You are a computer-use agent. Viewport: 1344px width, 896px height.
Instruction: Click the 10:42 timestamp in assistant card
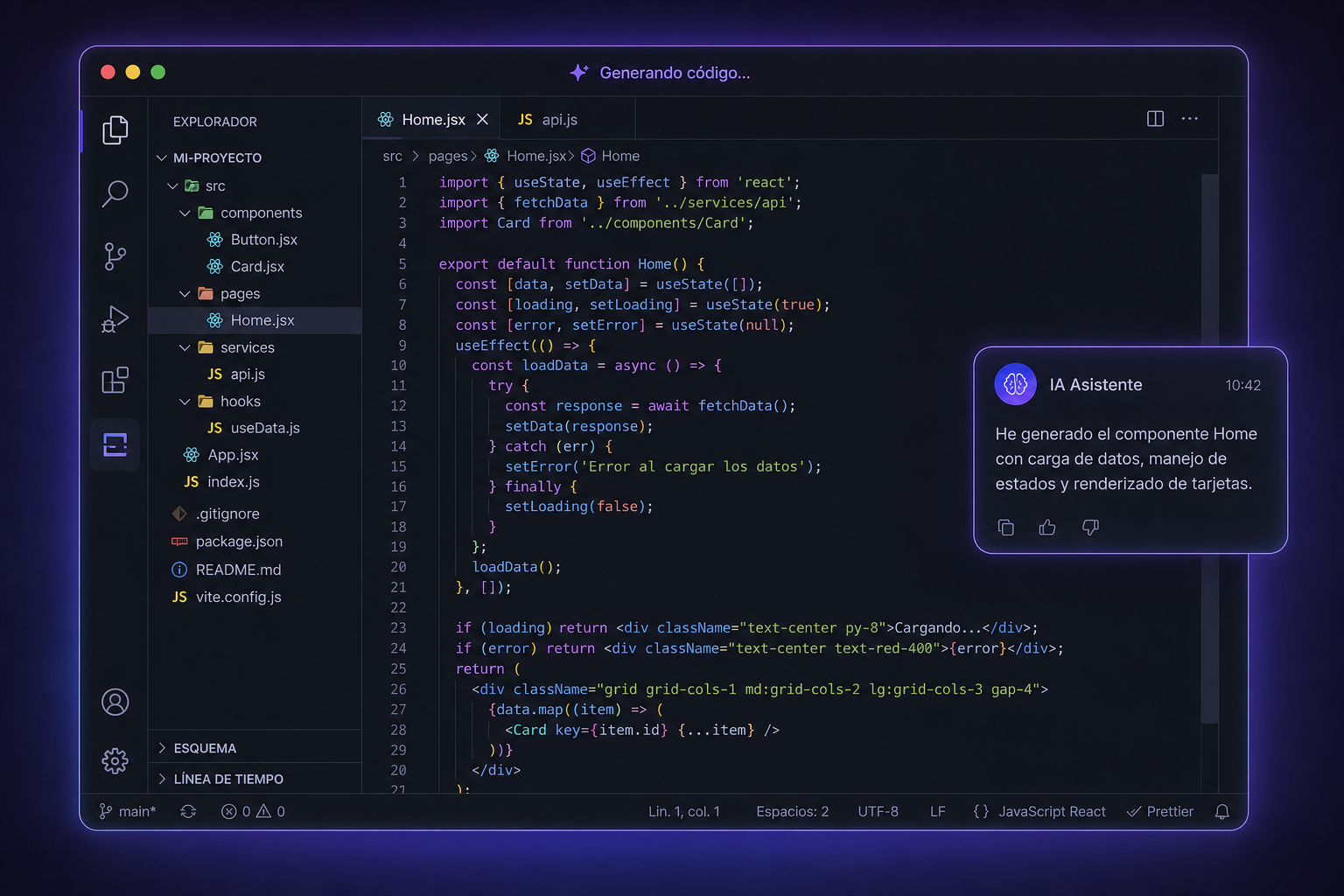1242,385
